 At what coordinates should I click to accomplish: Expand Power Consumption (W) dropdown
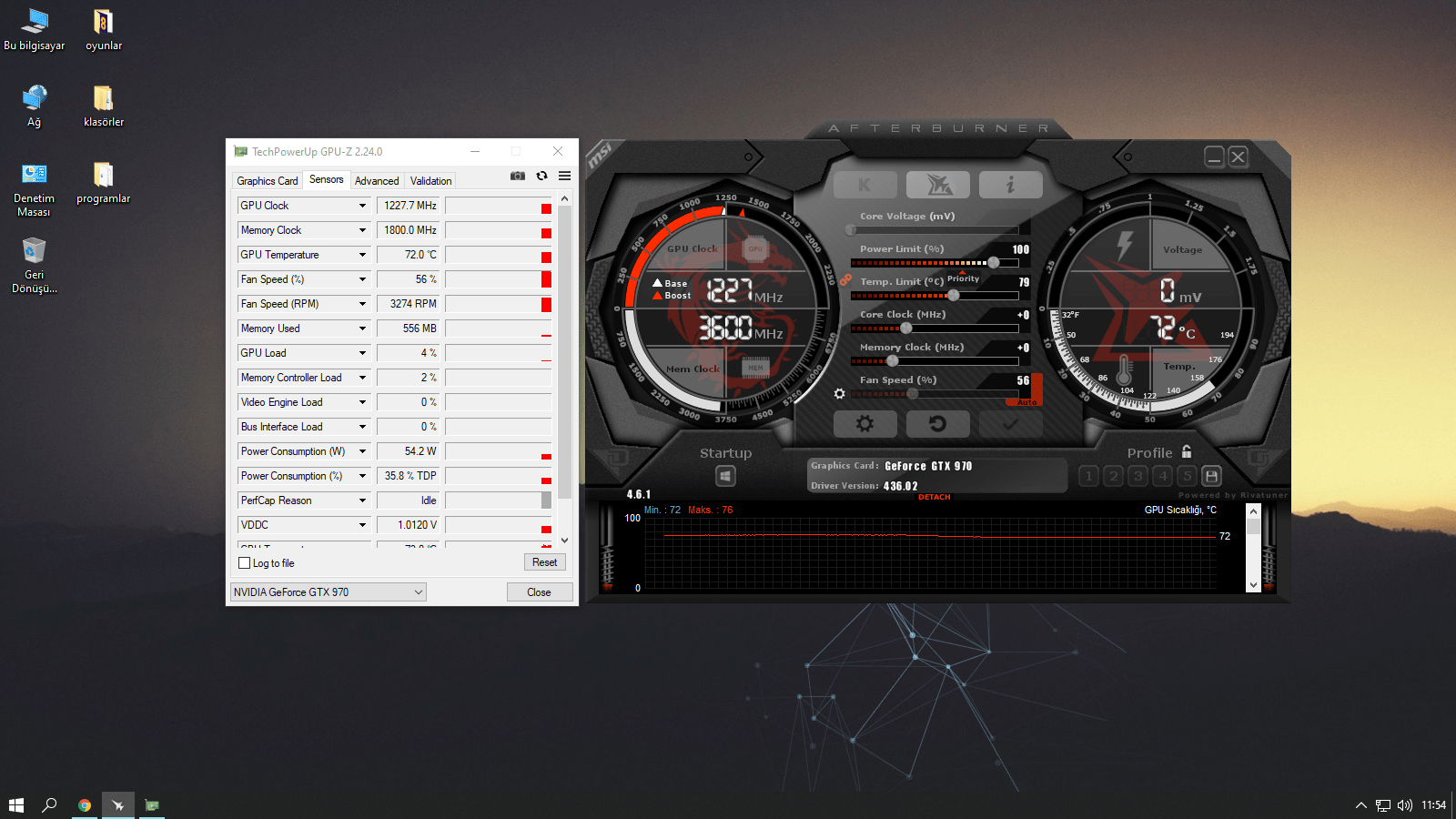(362, 451)
